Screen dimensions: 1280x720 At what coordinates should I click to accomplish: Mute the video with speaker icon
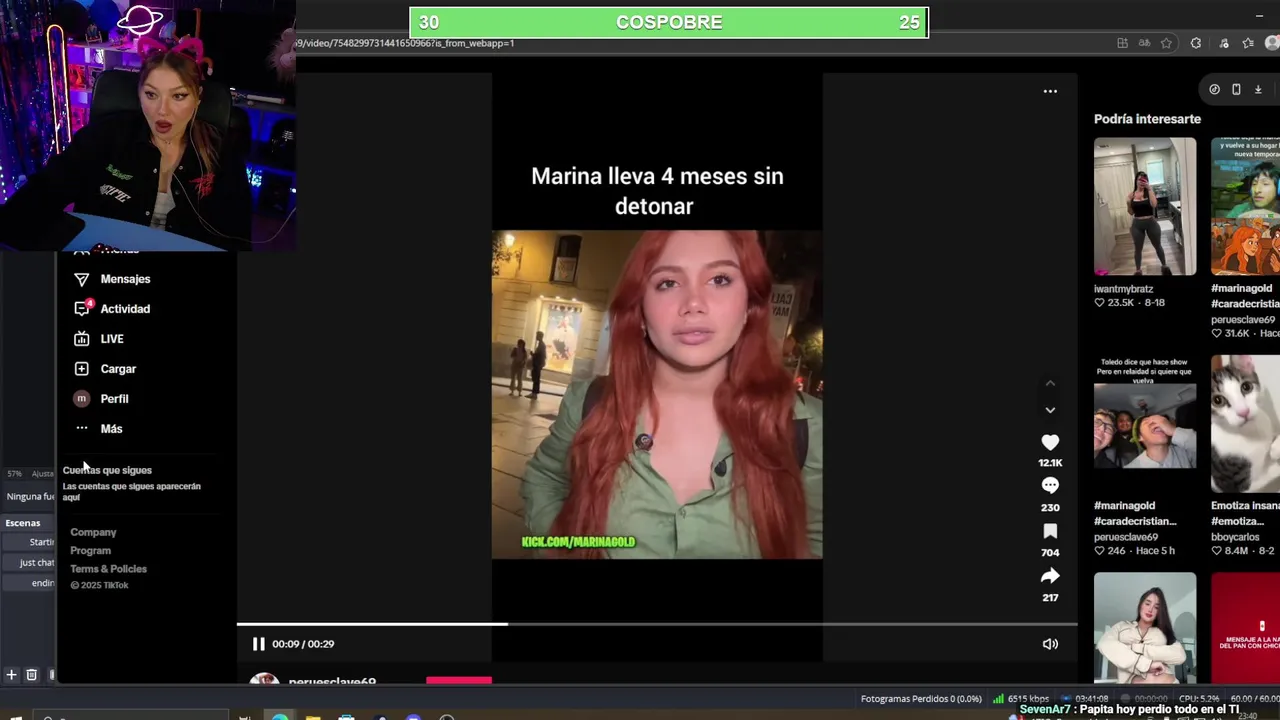[1050, 644]
